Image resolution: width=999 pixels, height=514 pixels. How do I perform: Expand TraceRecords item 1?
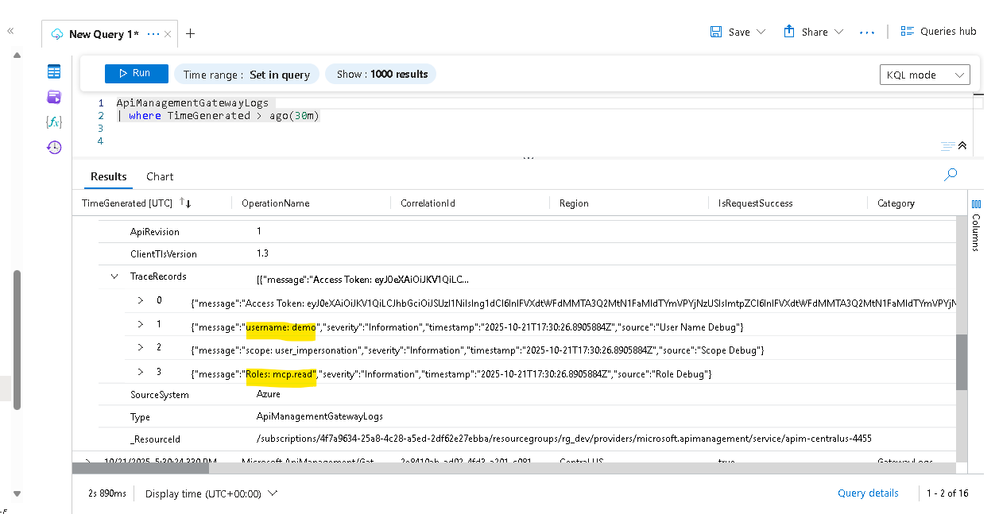141,324
